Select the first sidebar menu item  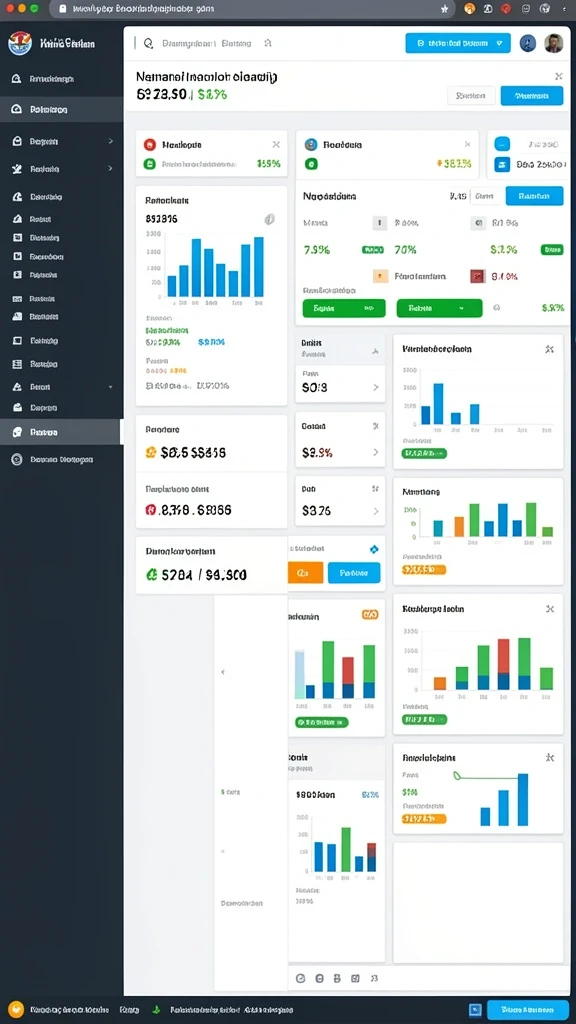61,78
